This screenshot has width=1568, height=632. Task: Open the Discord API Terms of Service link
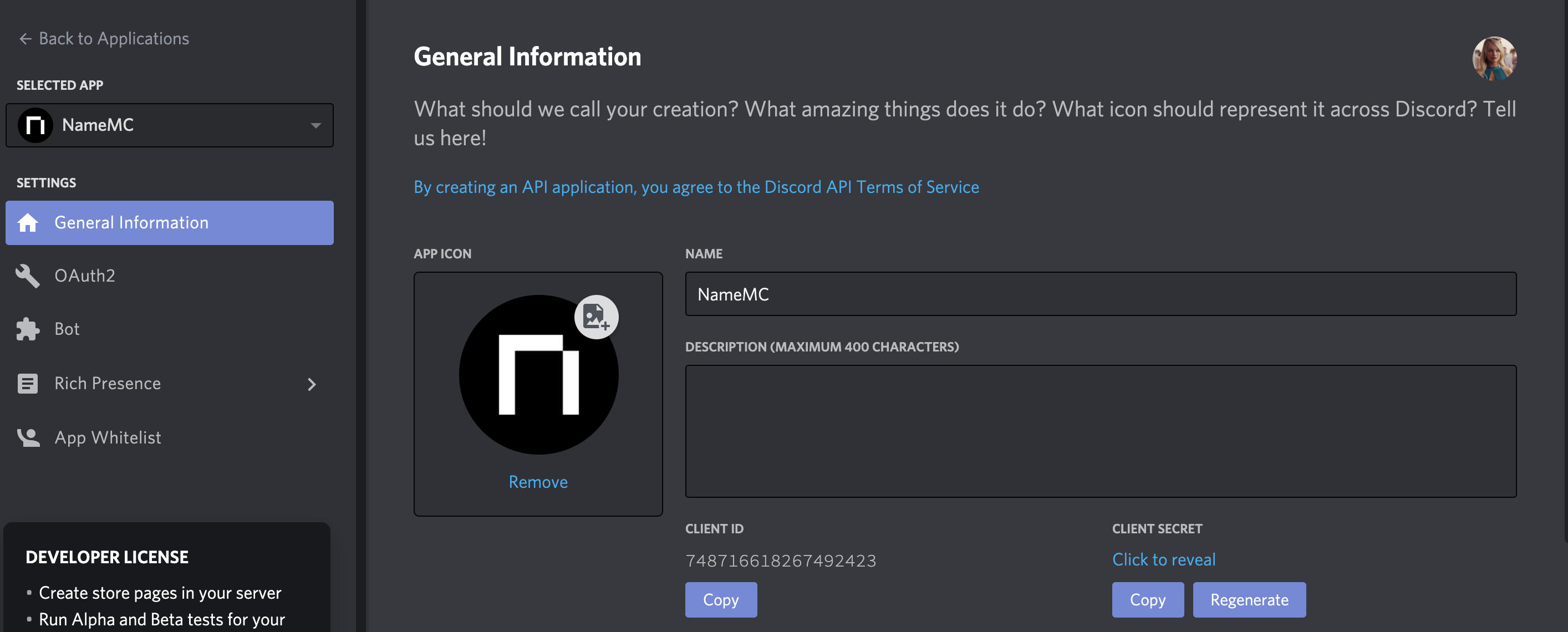tap(696, 187)
